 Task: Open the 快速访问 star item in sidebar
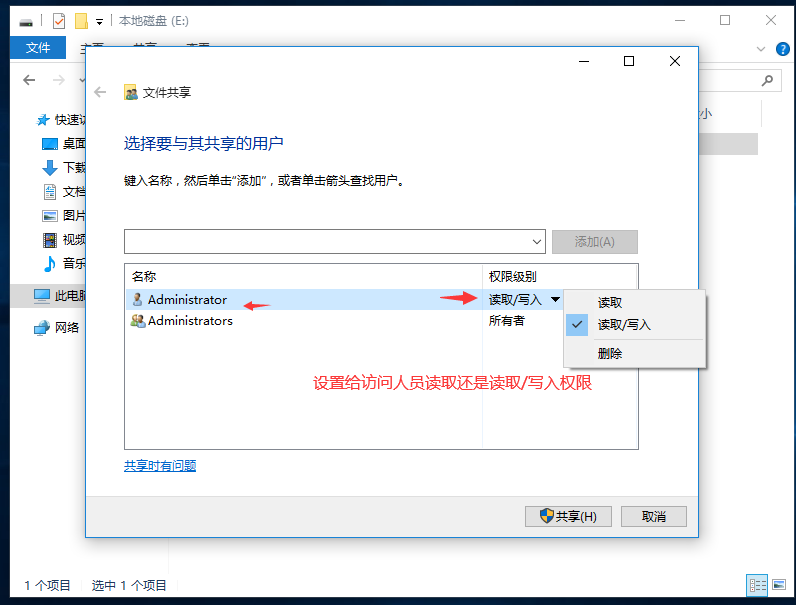pos(44,119)
